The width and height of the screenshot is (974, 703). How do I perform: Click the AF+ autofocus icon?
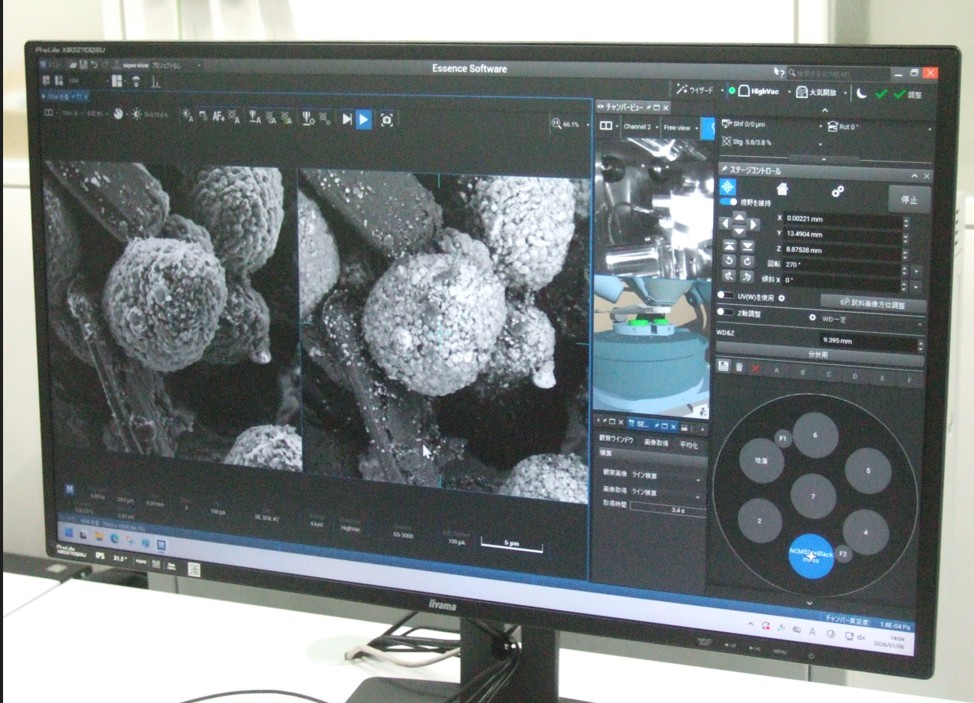(217, 116)
